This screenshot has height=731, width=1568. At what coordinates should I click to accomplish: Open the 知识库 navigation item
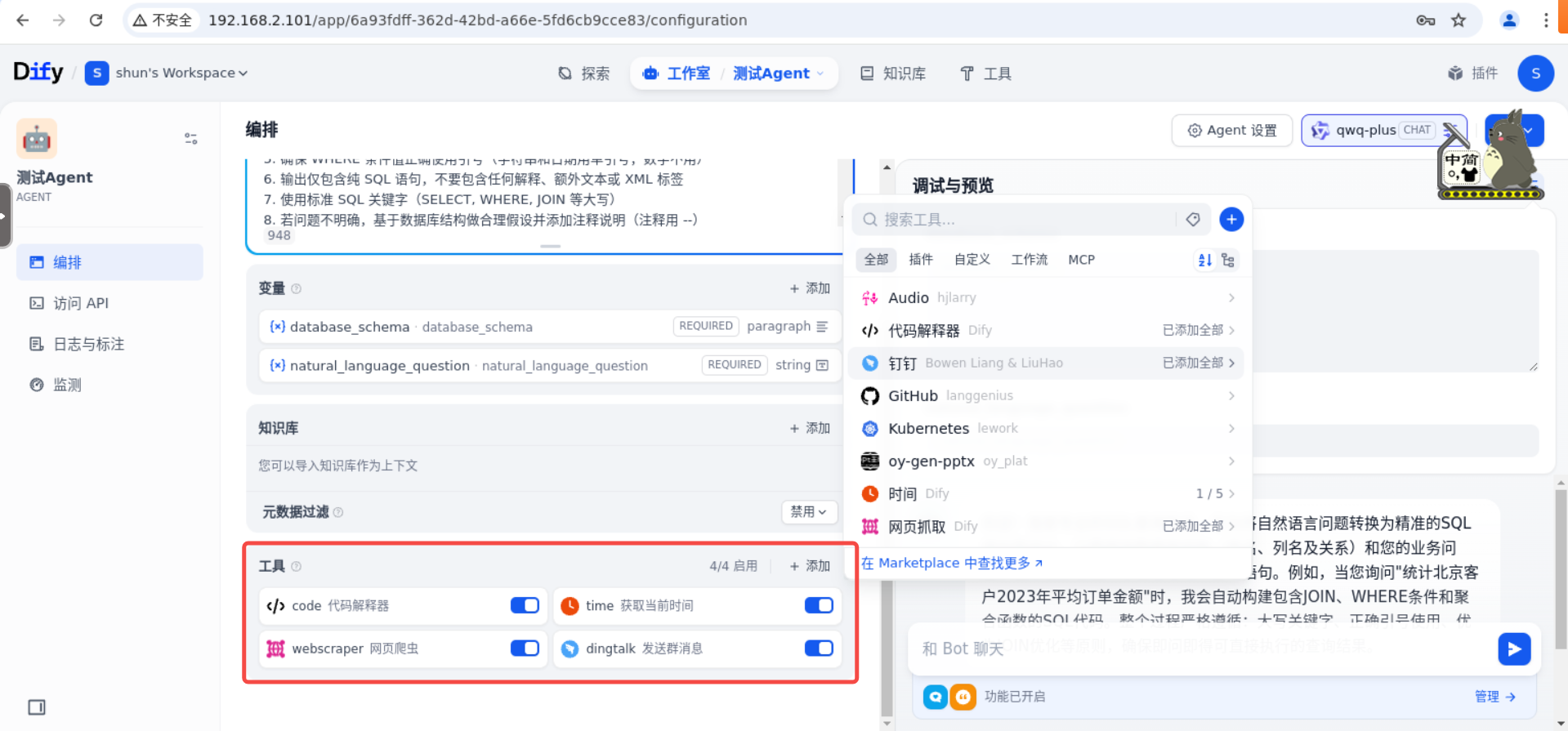[x=893, y=74]
